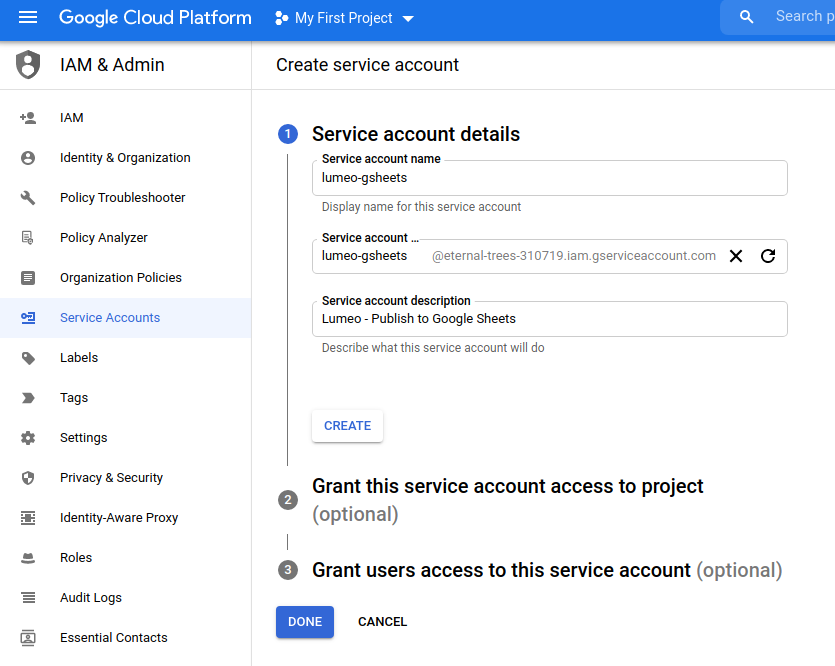
Task: Select Service Accounts in sidebar
Action: pyautogui.click(x=126, y=318)
